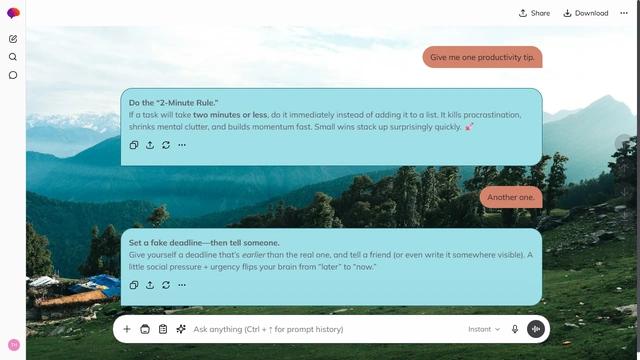Regenerate the "2-Minute Rule" response
Image resolution: width=640 pixels, height=360 pixels.
click(166, 145)
